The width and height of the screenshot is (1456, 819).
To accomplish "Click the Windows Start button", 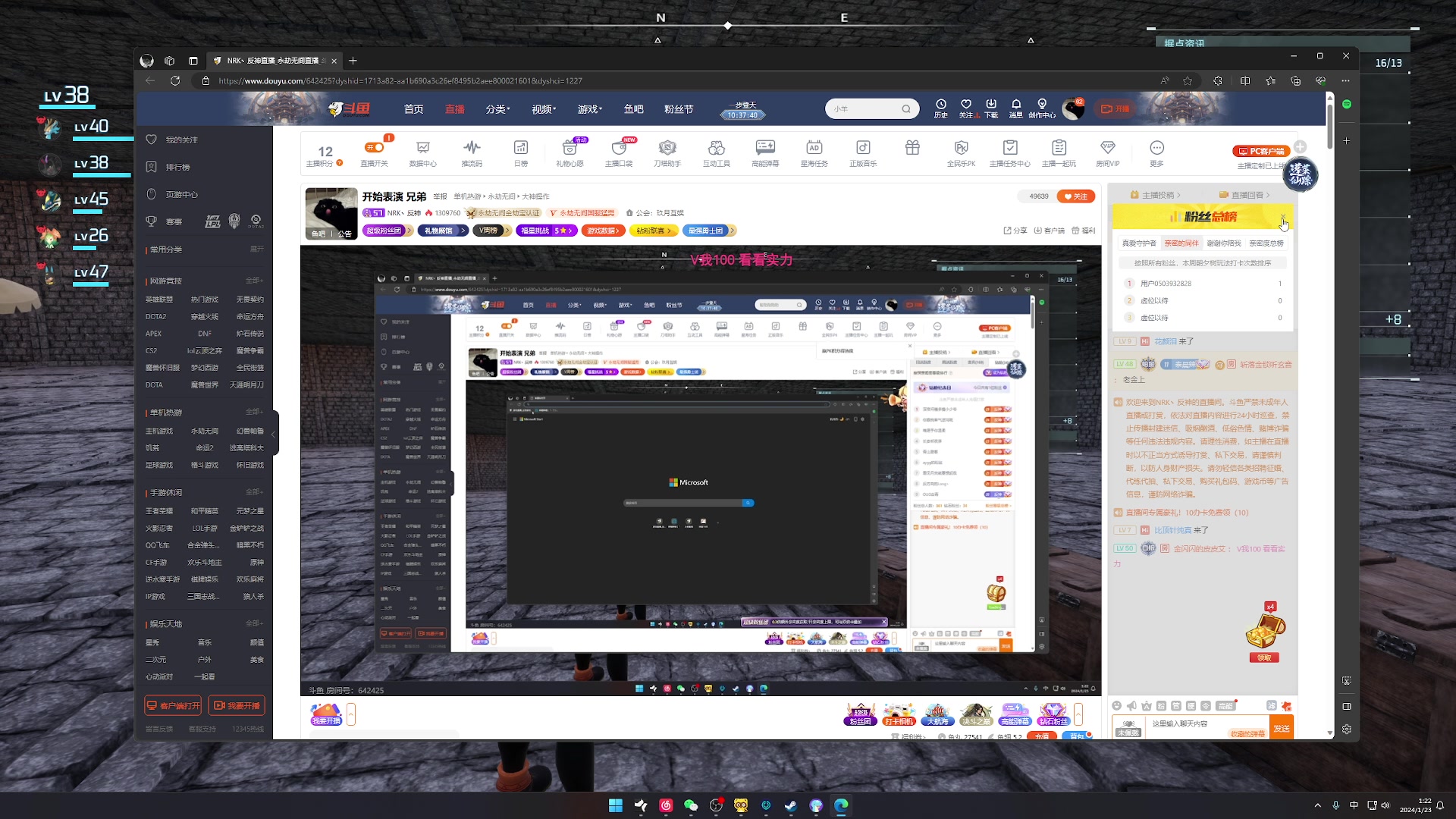I will point(615,805).
